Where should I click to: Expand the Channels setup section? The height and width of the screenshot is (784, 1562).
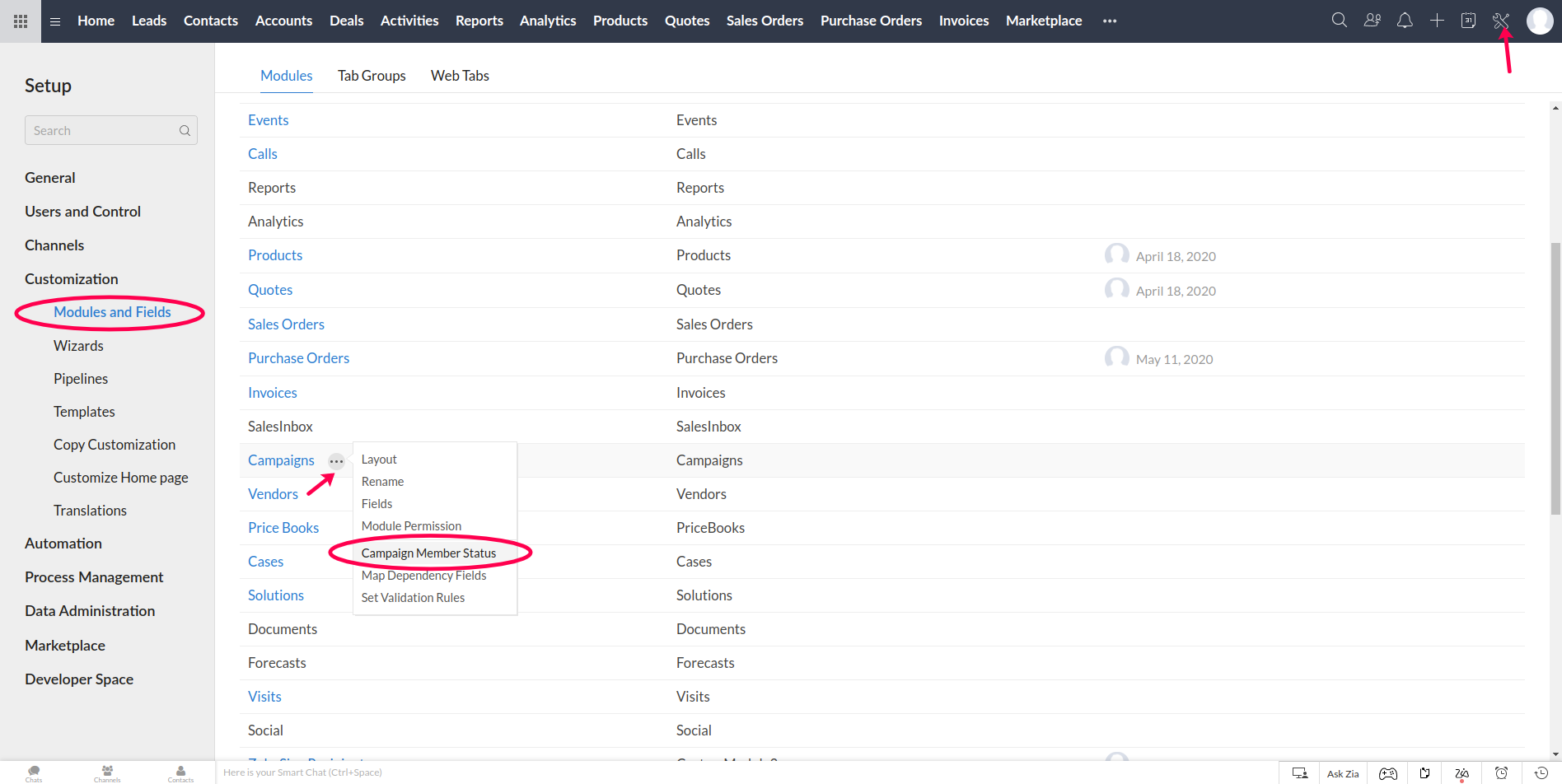(54, 245)
